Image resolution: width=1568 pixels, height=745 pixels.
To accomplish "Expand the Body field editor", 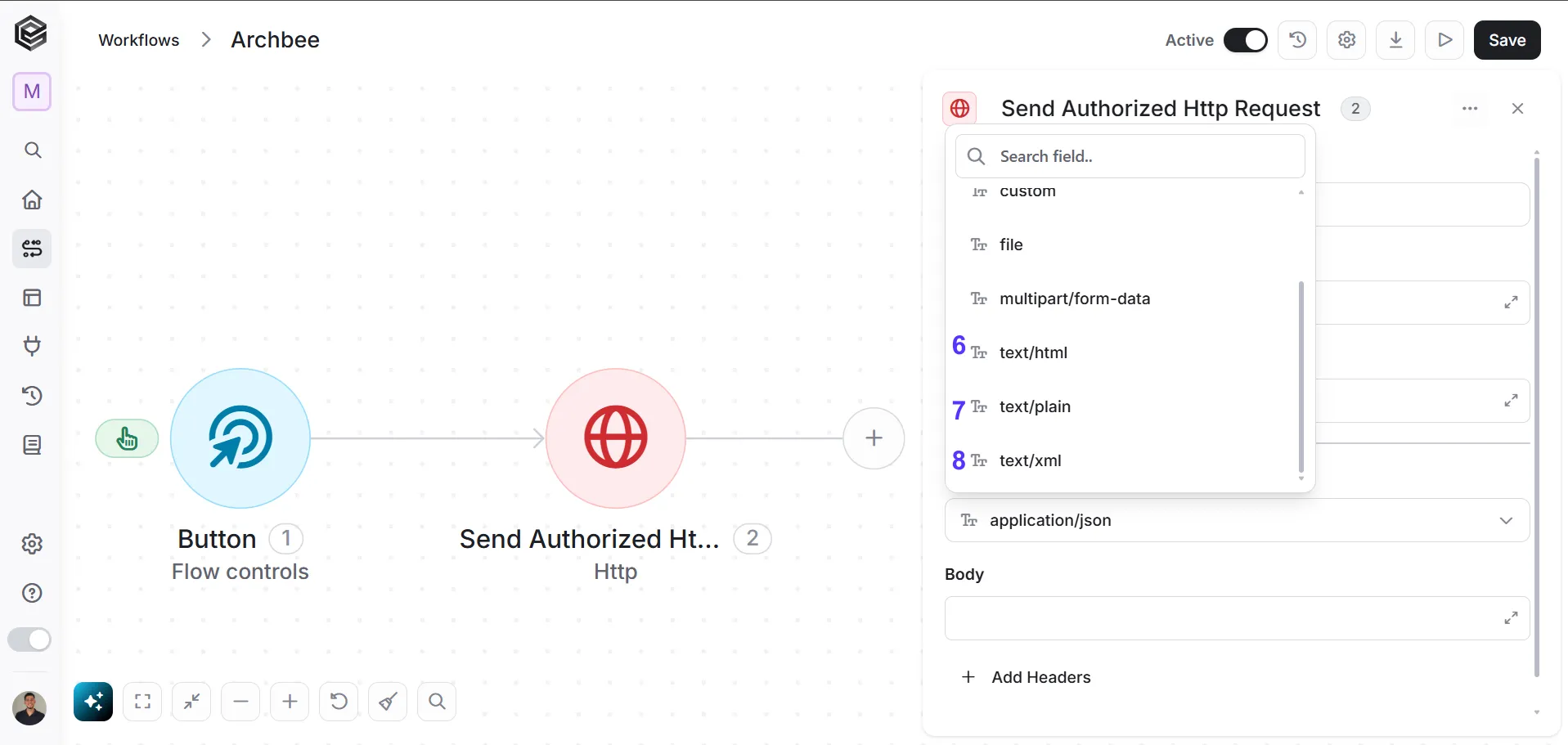I will pyautogui.click(x=1511, y=618).
